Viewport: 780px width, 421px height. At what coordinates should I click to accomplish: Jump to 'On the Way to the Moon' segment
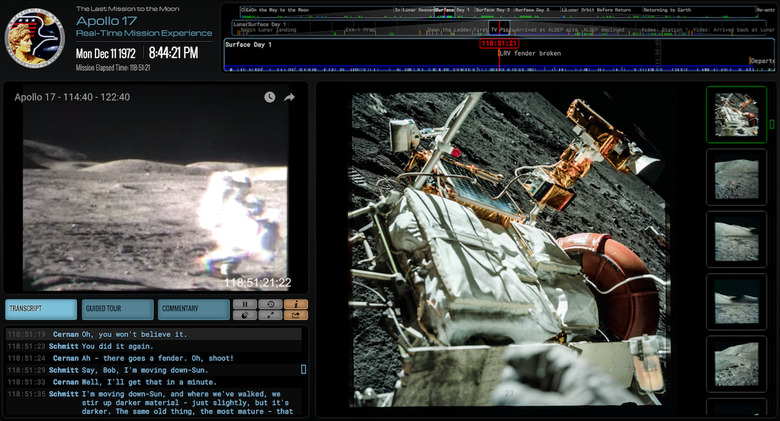click(x=278, y=10)
